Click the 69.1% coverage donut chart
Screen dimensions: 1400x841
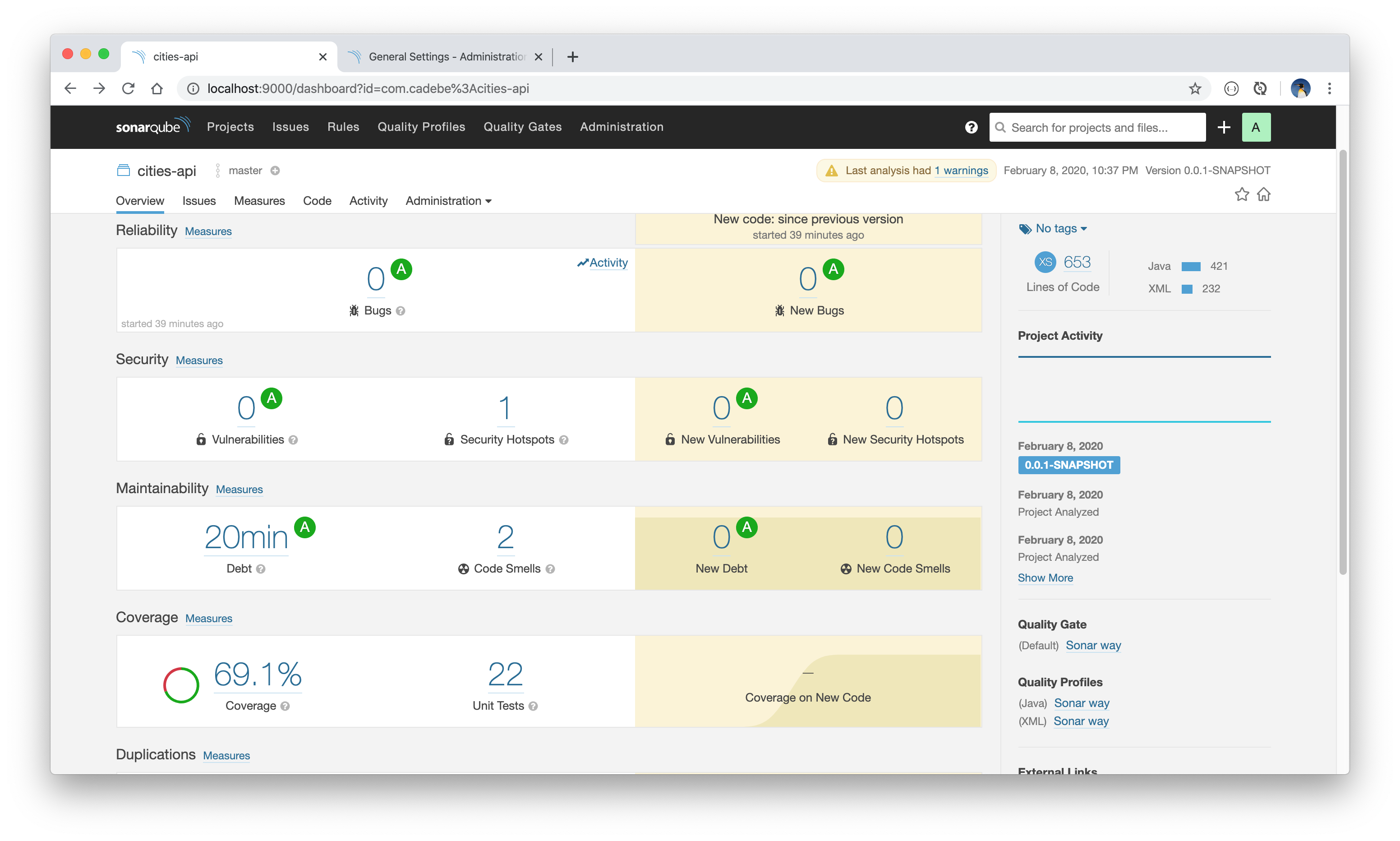coord(181,684)
